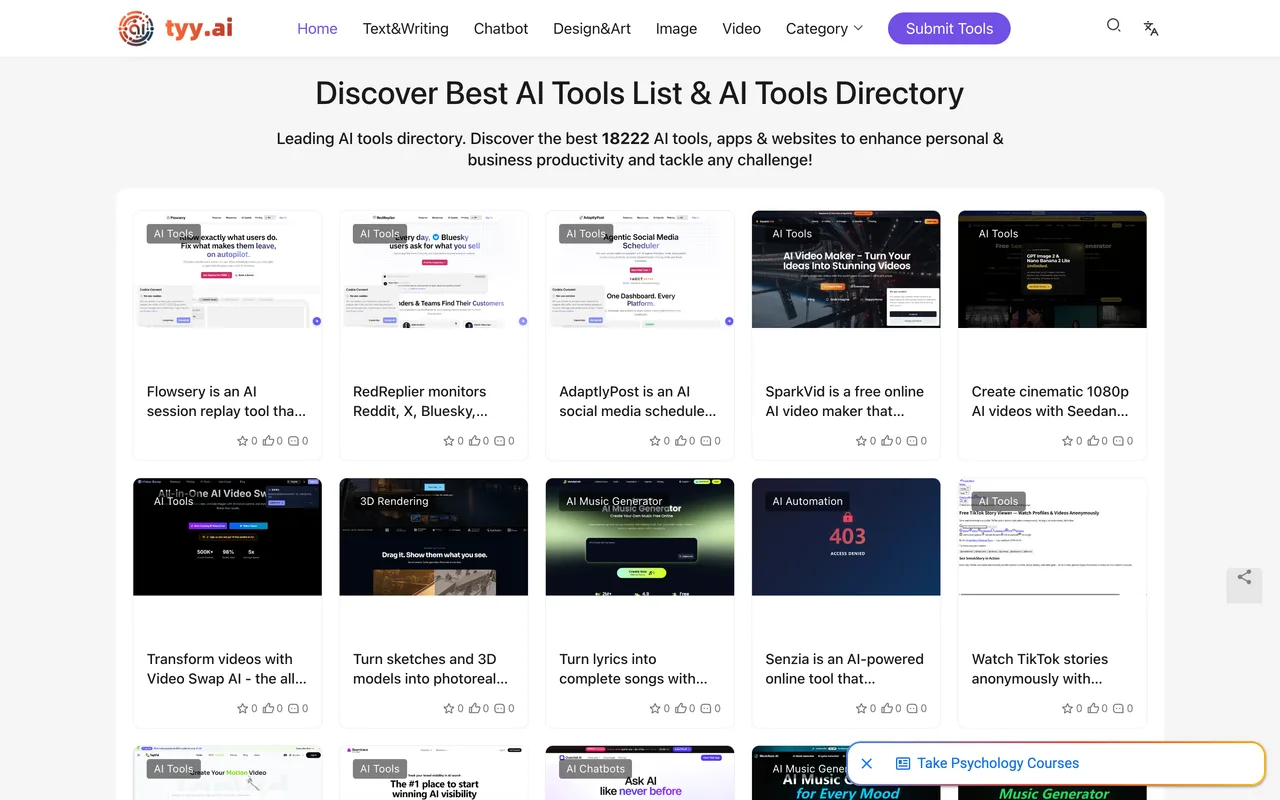Star the Flowsery card

(x=242, y=441)
